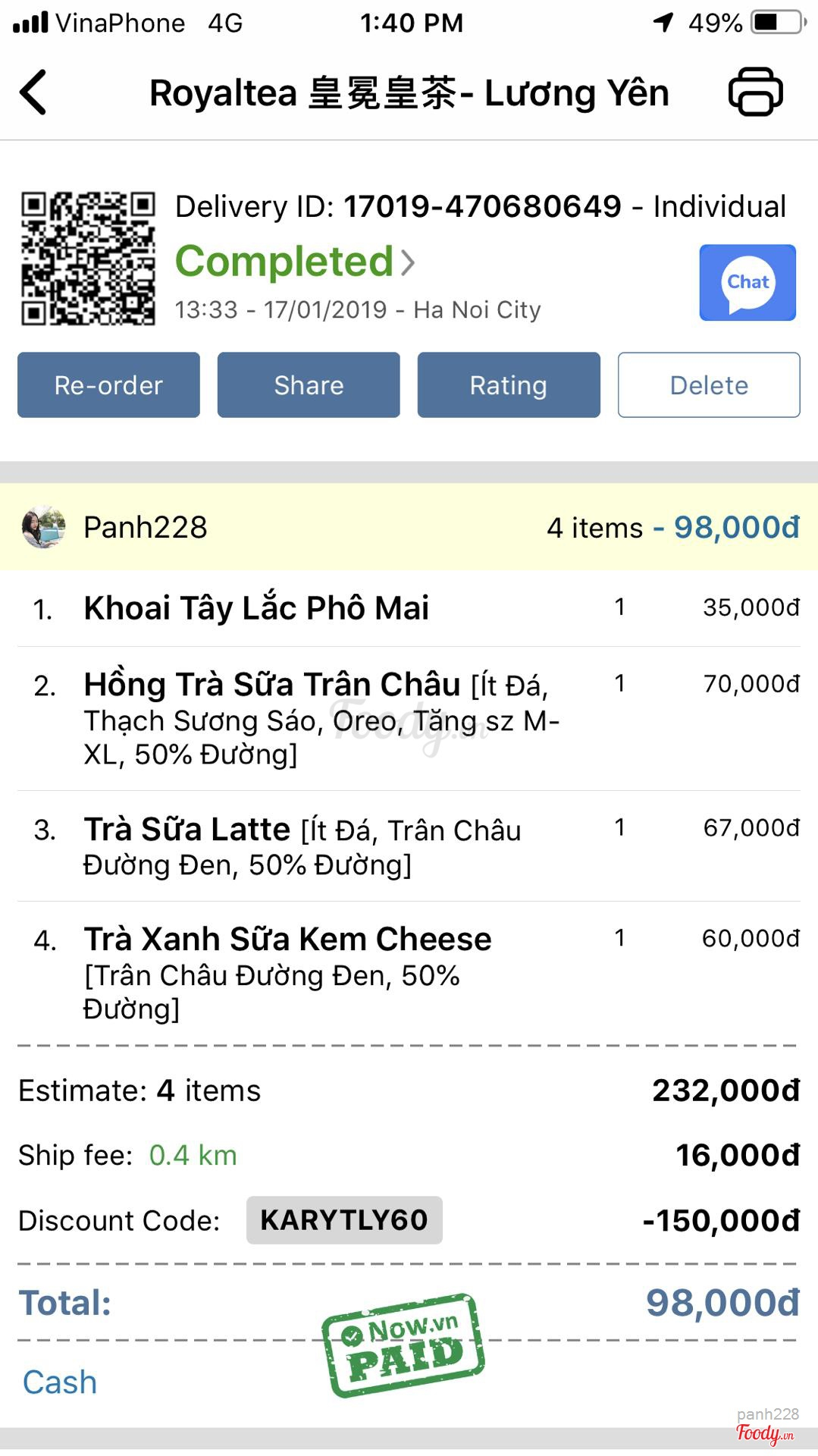Tap the back arrow icon
The height and width of the screenshot is (1456, 818).
coord(33,93)
